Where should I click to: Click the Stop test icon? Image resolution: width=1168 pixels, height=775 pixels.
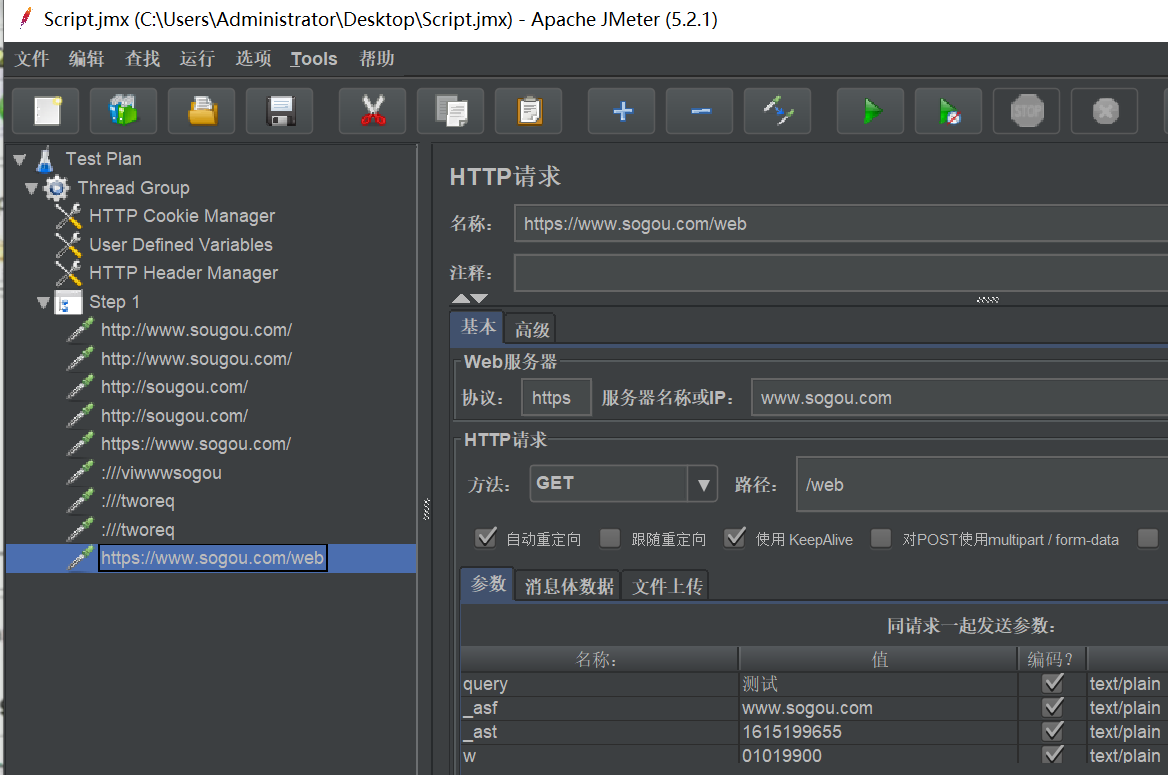click(1026, 111)
